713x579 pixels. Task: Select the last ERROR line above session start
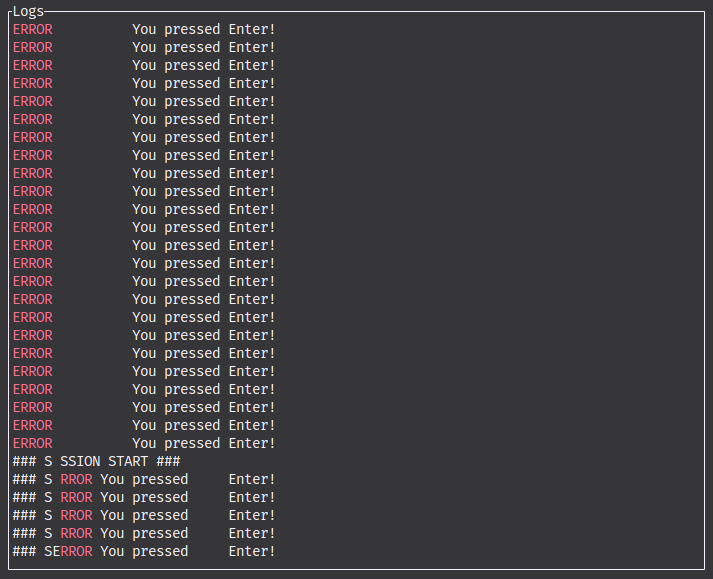(x=144, y=443)
